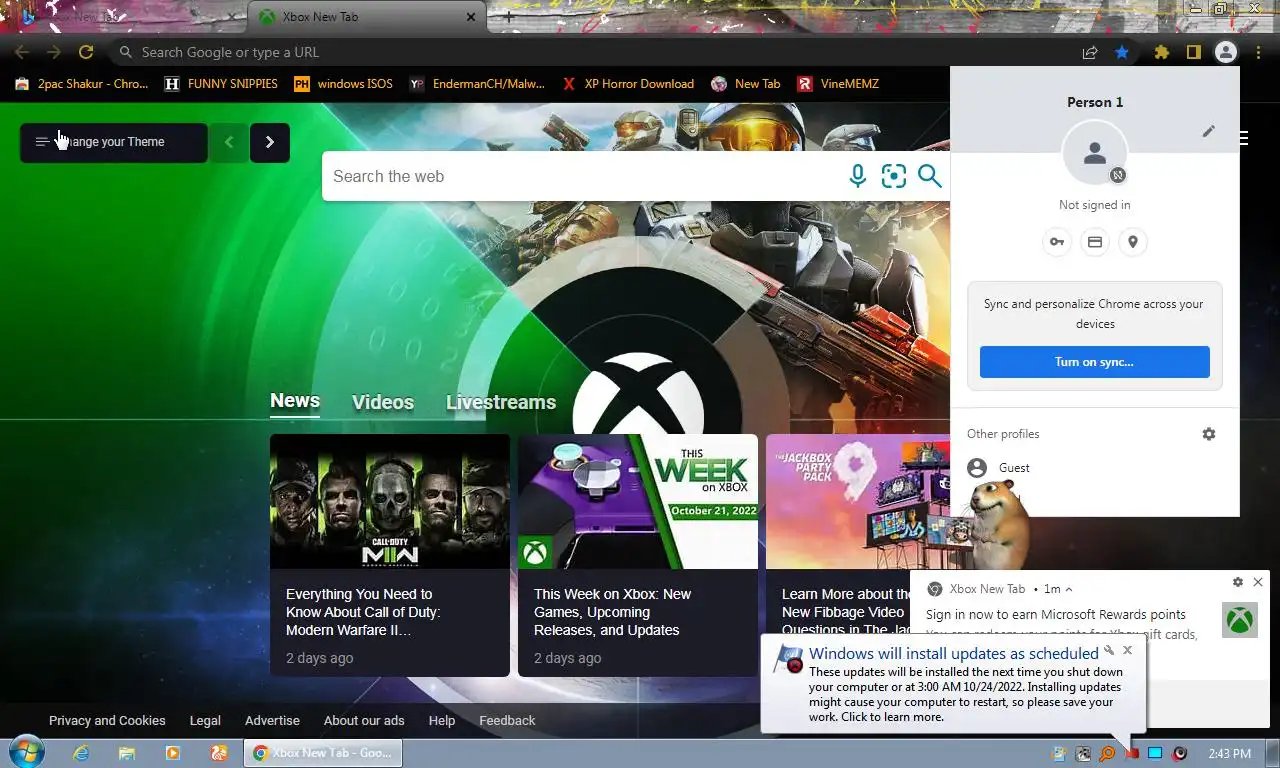Select the Videos tab
This screenshot has height=768, width=1280.
click(383, 402)
